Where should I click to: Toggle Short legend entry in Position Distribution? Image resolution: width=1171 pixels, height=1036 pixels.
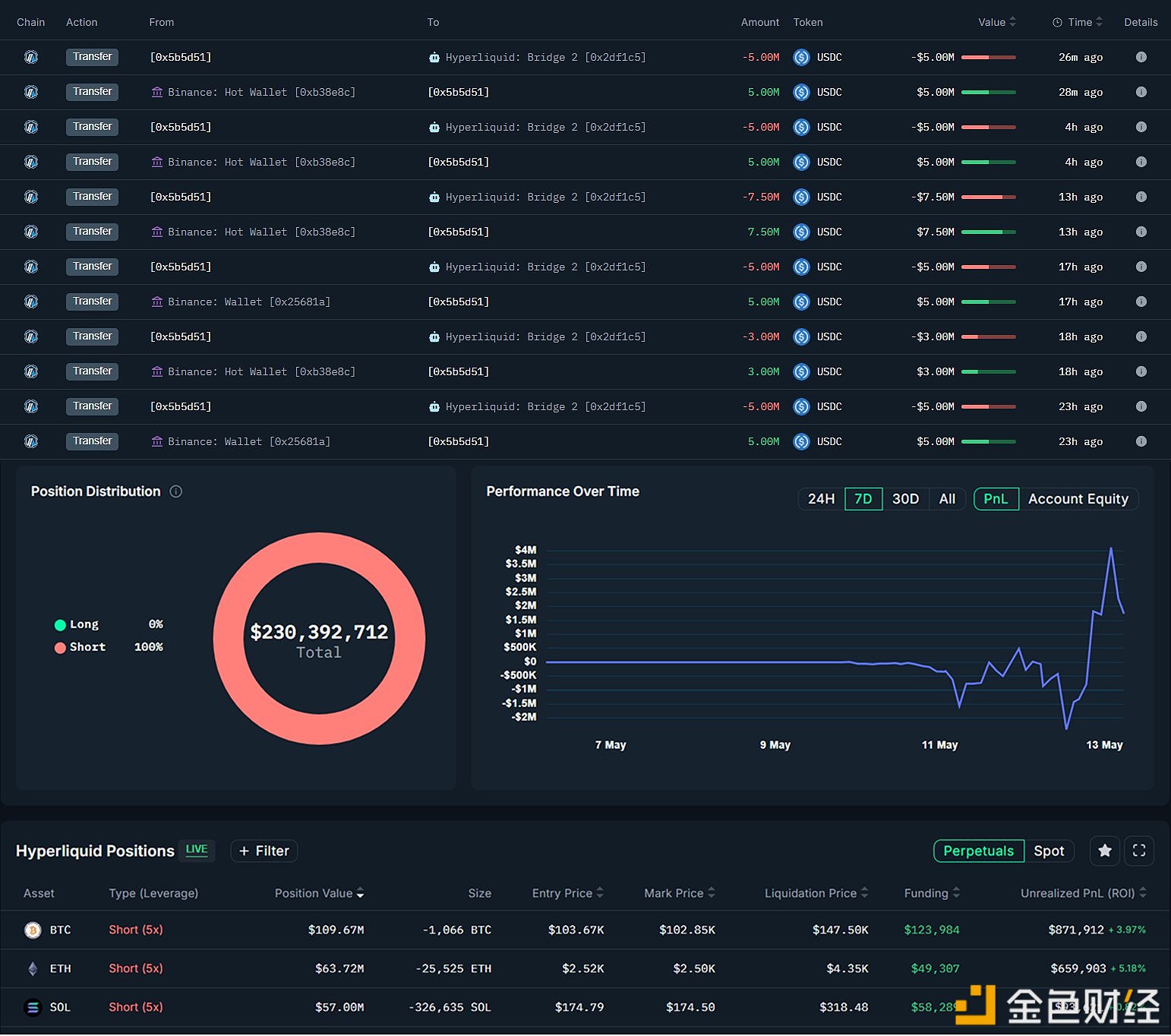pos(80,647)
